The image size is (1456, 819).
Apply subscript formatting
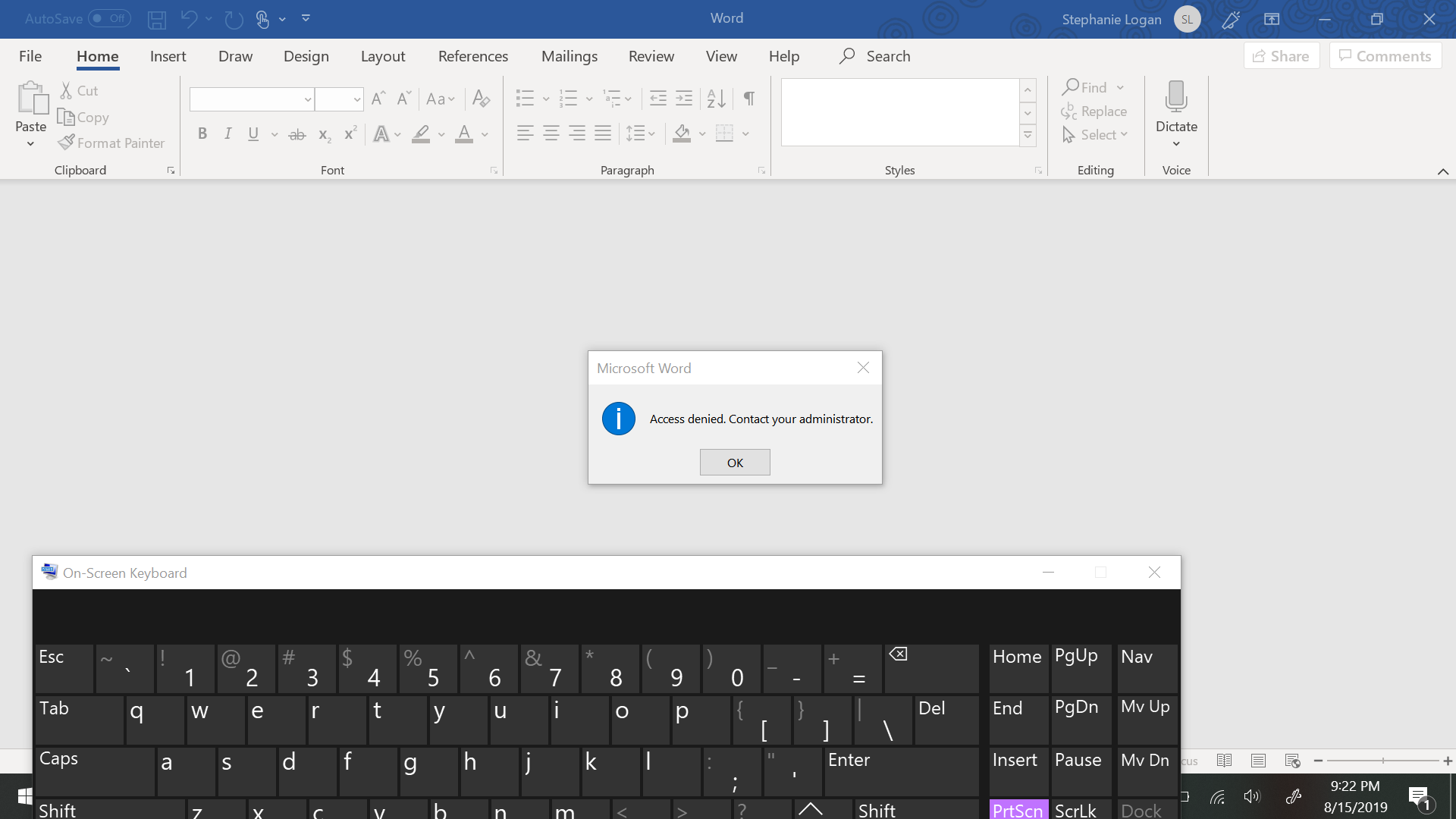point(325,134)
